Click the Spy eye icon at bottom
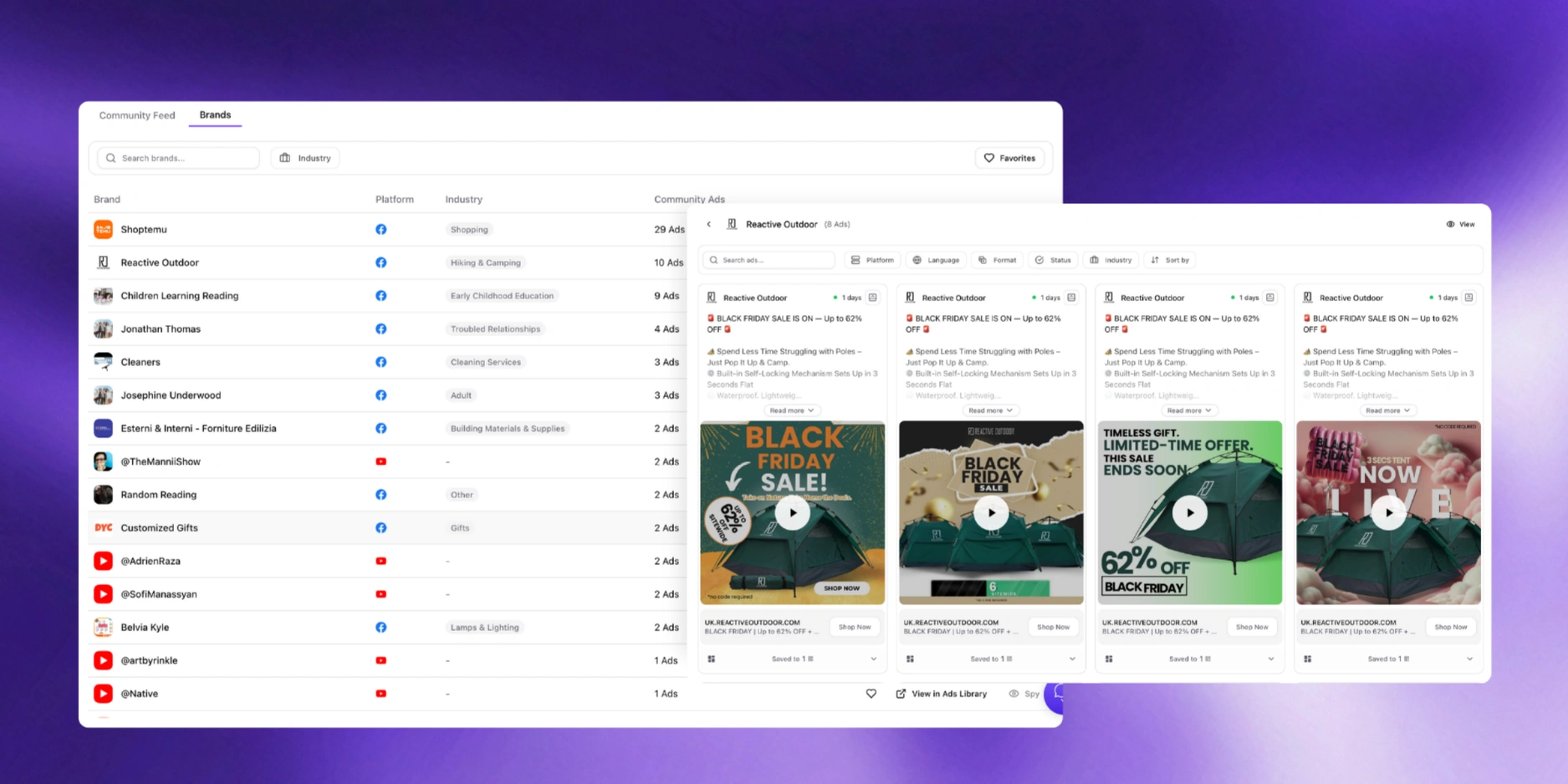 (x=1013, y=693)
